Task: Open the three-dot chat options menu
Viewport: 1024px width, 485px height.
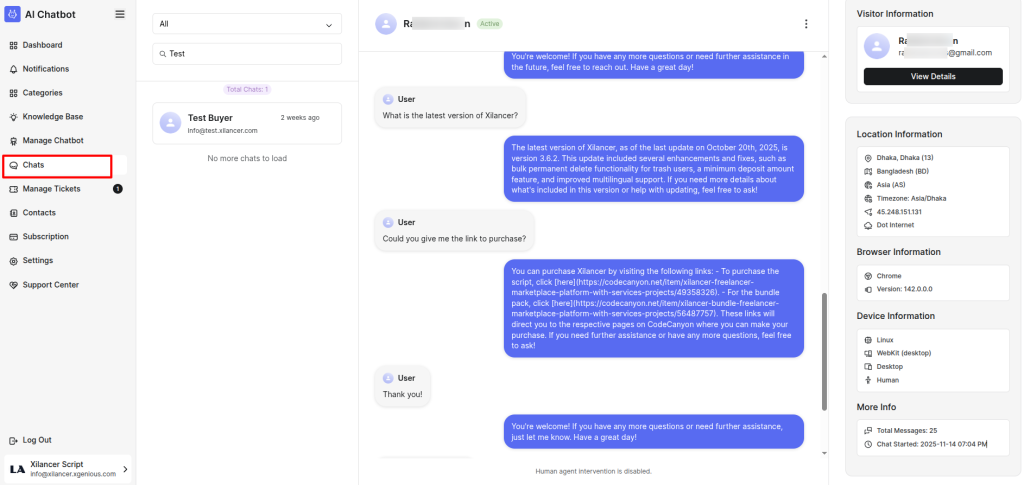Action: tap(806, 24)
